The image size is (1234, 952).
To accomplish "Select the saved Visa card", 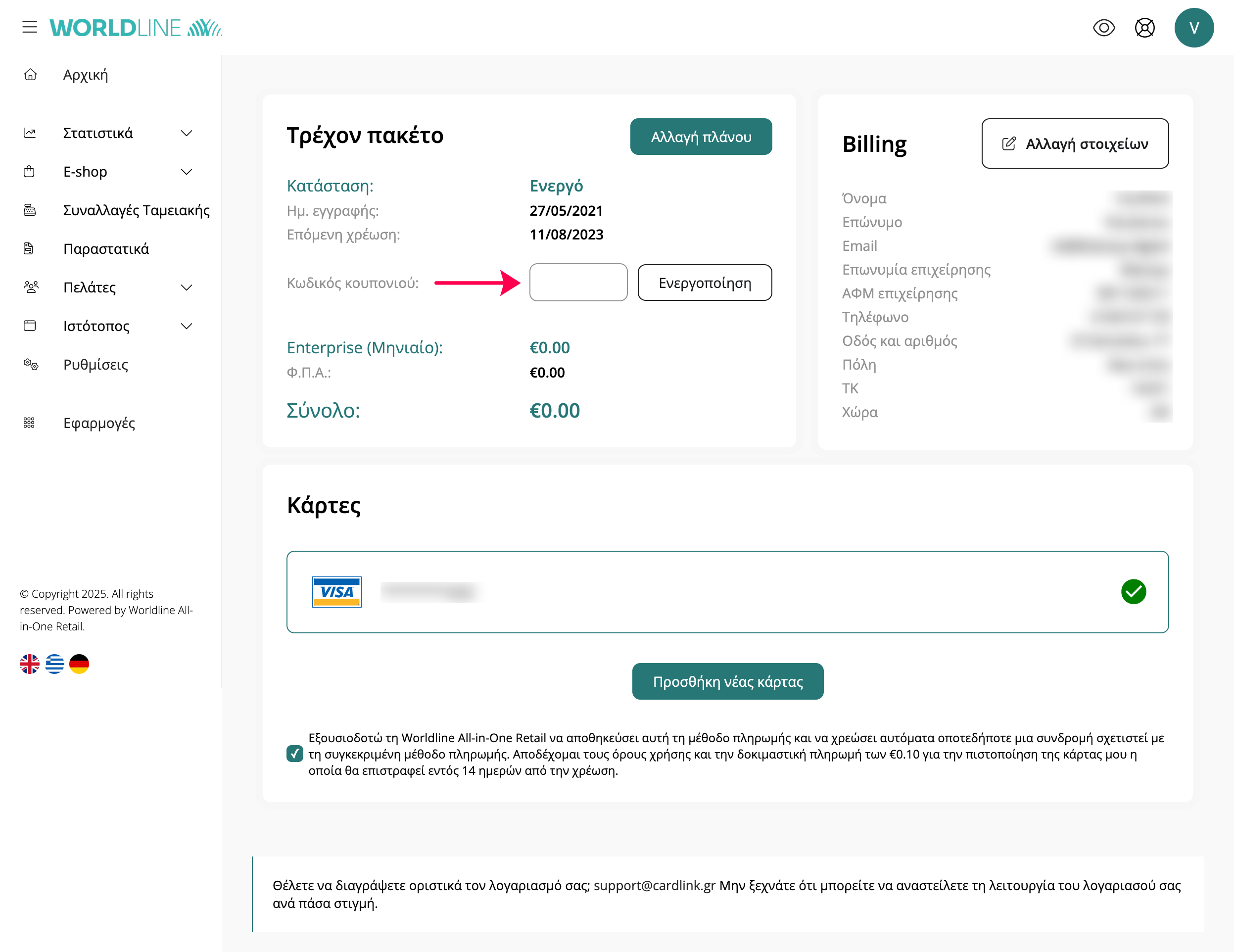I will (x=727, y=592).
